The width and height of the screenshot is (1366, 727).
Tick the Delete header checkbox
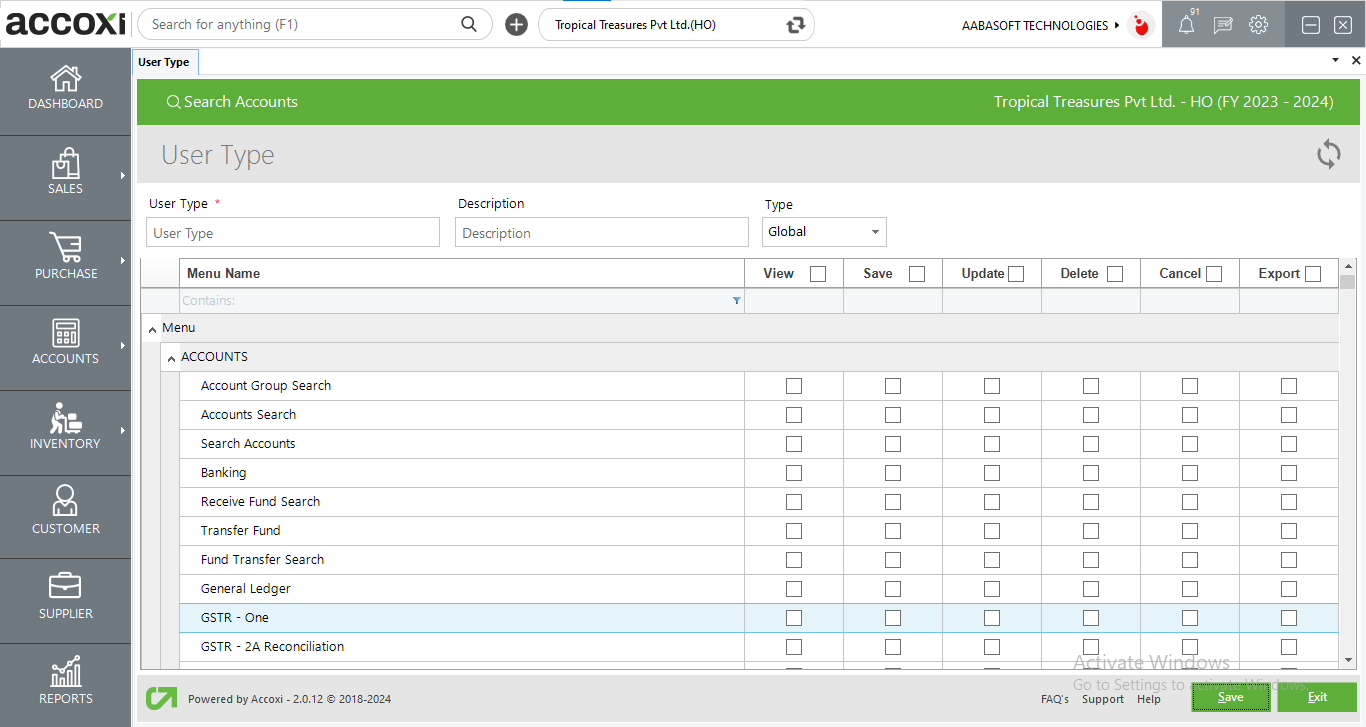coord(1114,272)
